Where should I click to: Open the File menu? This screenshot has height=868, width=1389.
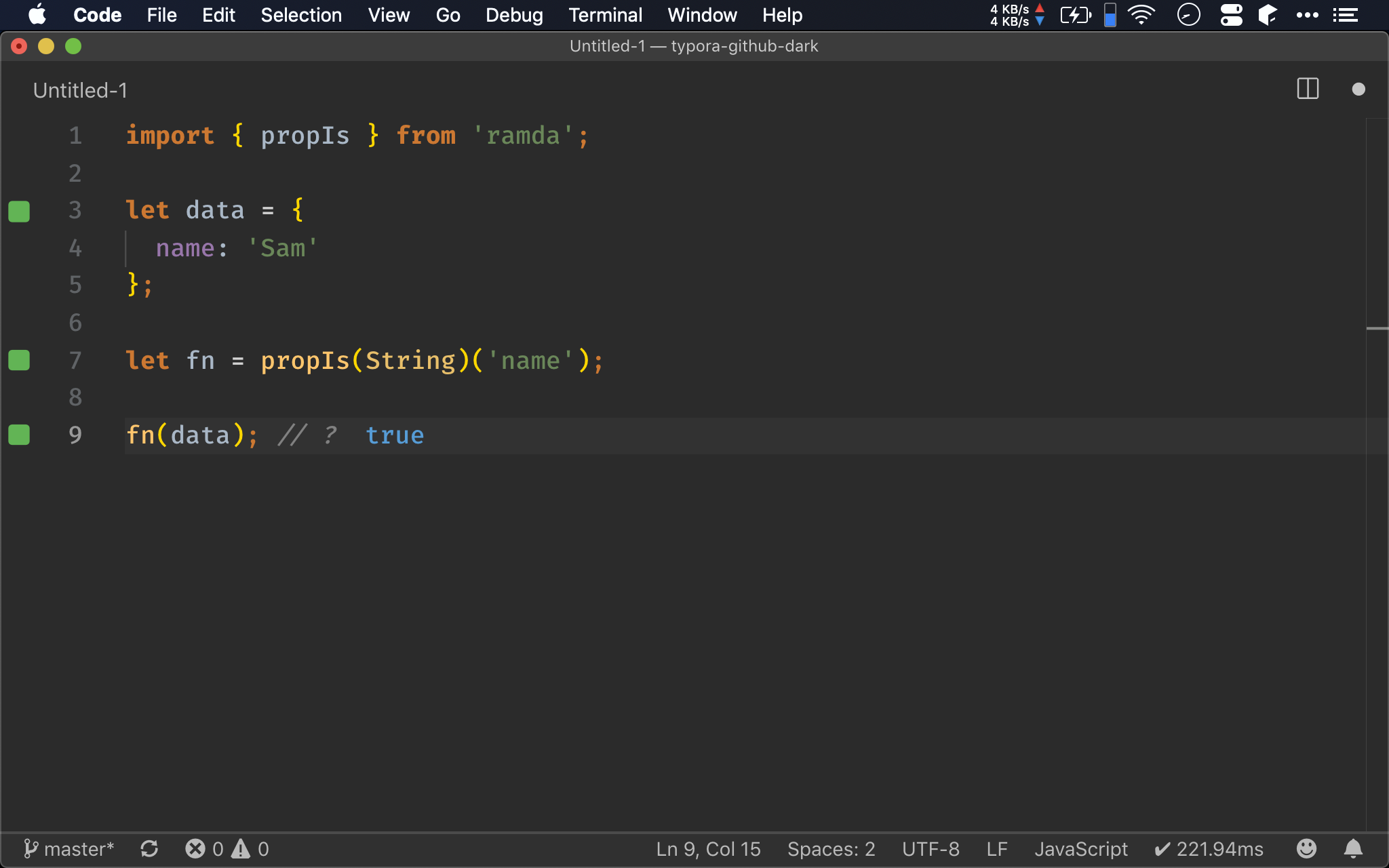[161, 15]
